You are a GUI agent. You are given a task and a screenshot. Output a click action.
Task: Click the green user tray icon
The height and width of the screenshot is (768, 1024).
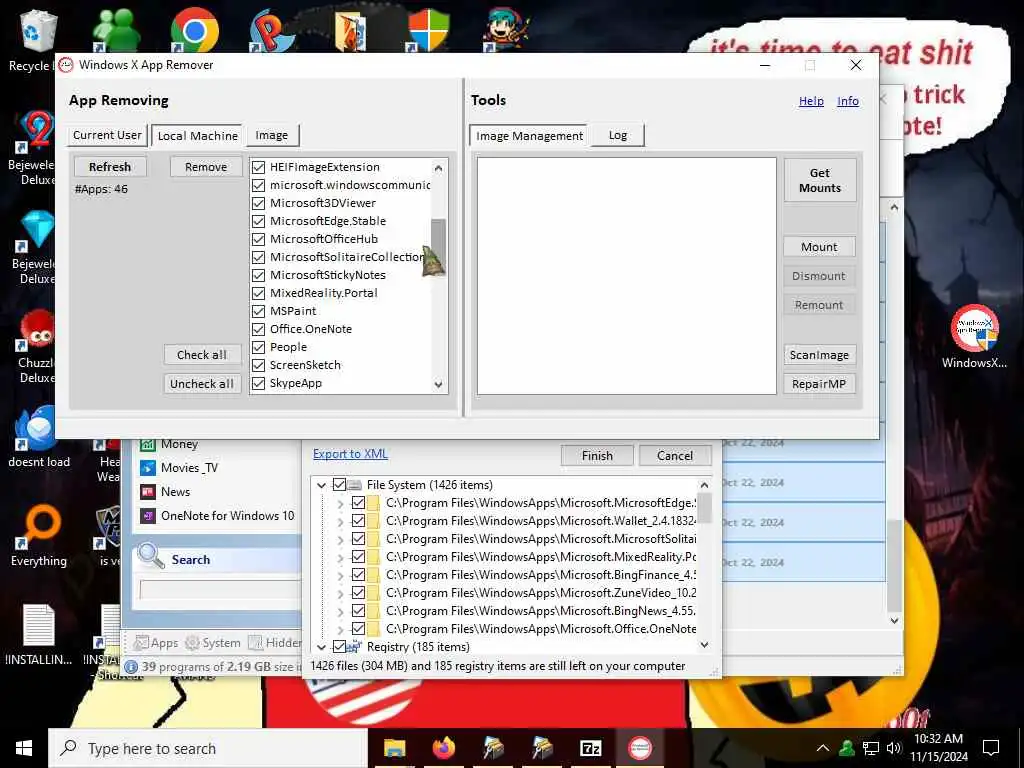tap(847, 748)
